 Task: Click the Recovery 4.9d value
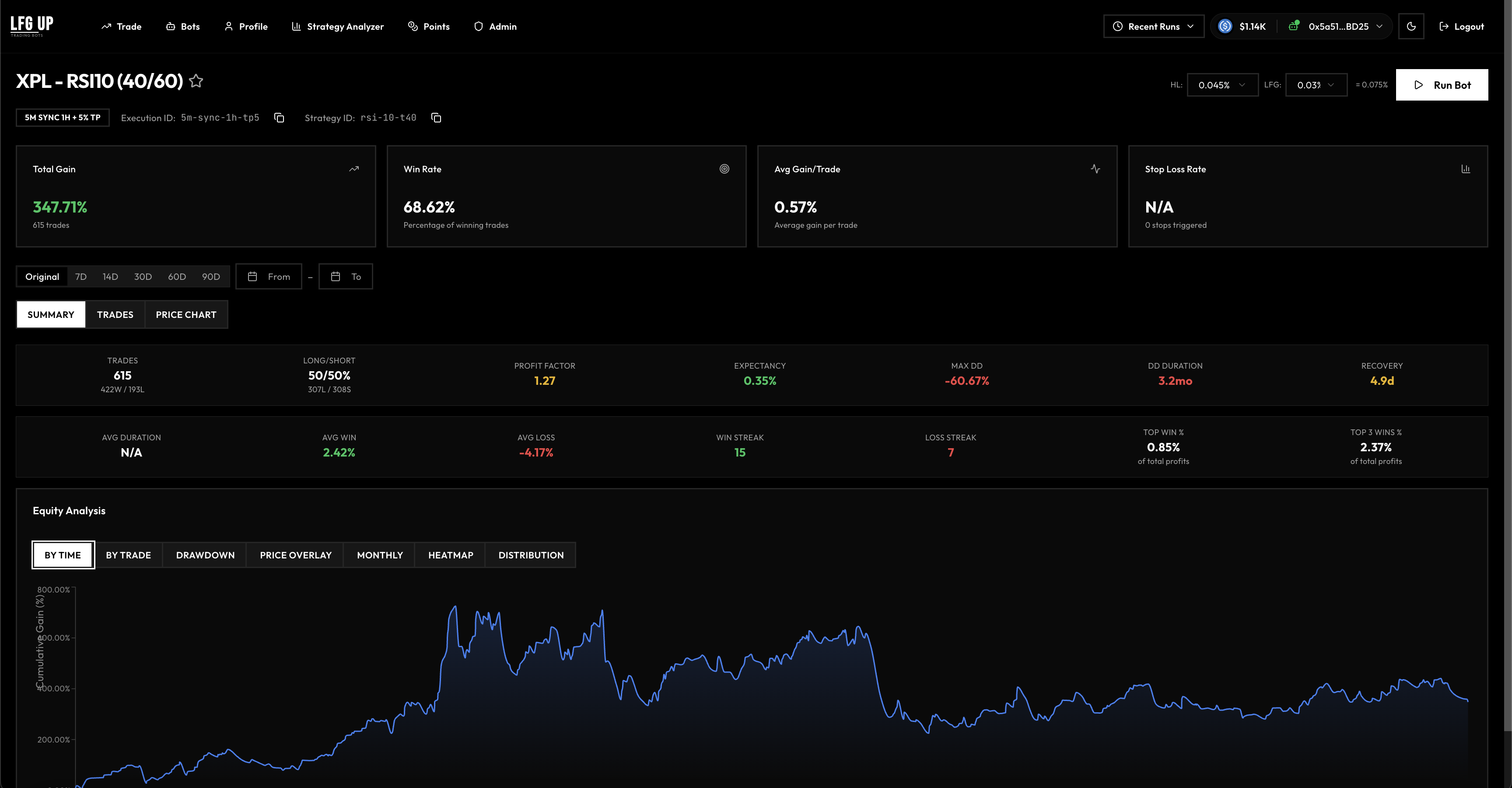pos(1382,381)
